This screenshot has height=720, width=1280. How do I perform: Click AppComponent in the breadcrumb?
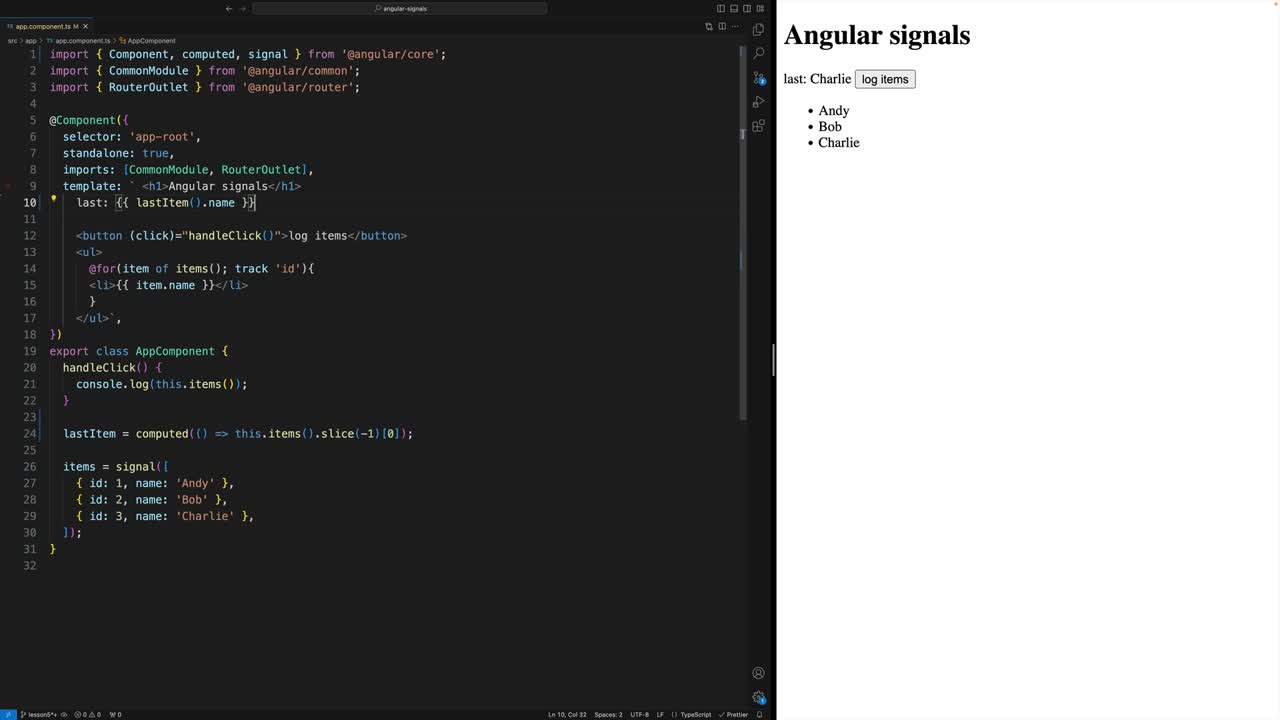coord(150,41)
